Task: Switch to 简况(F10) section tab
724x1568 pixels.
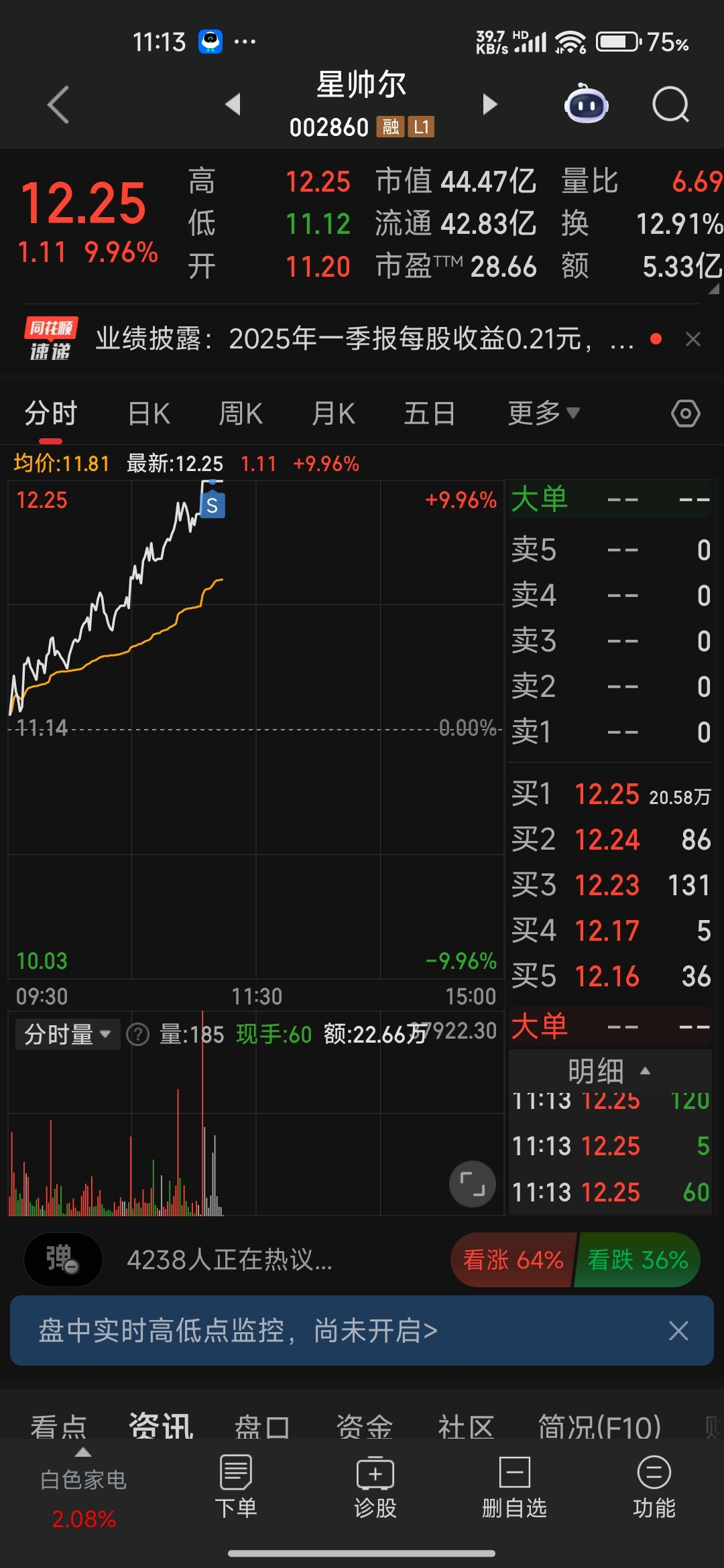Action: click(x=600, y=1426)
